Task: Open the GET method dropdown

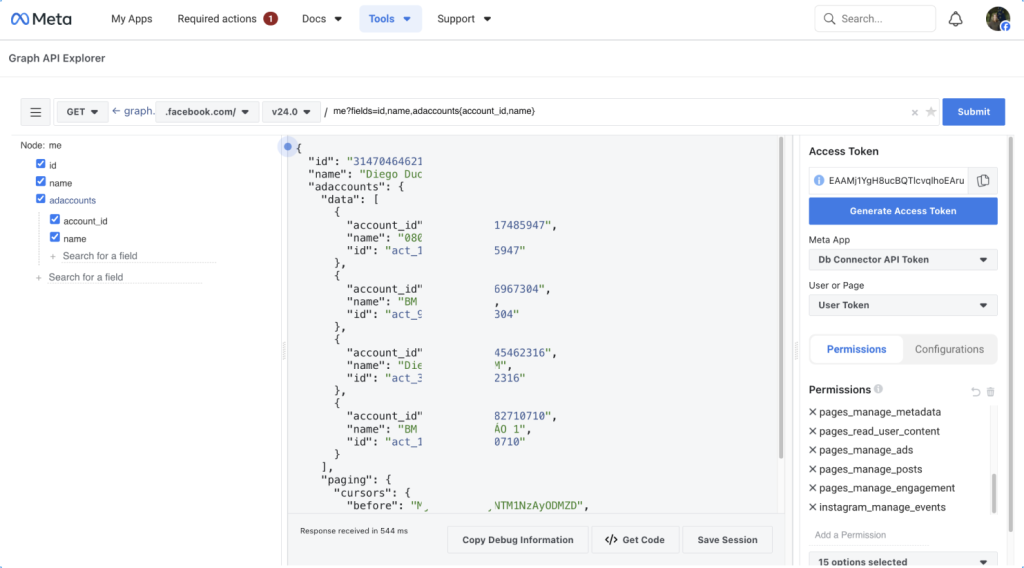Action: [x=82, y=112]
